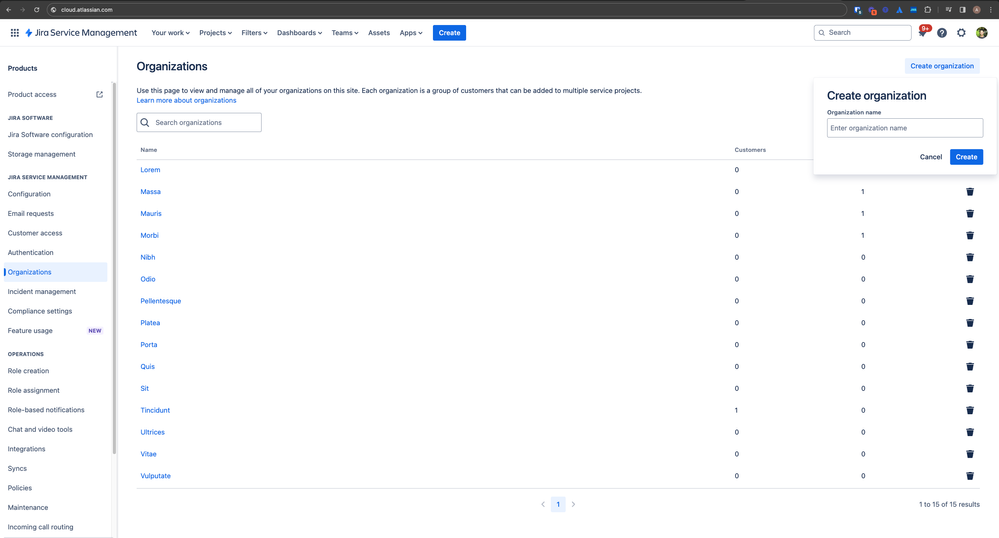Click the browser reload icon
Screen dimensions: 999x538
[36, 10]
